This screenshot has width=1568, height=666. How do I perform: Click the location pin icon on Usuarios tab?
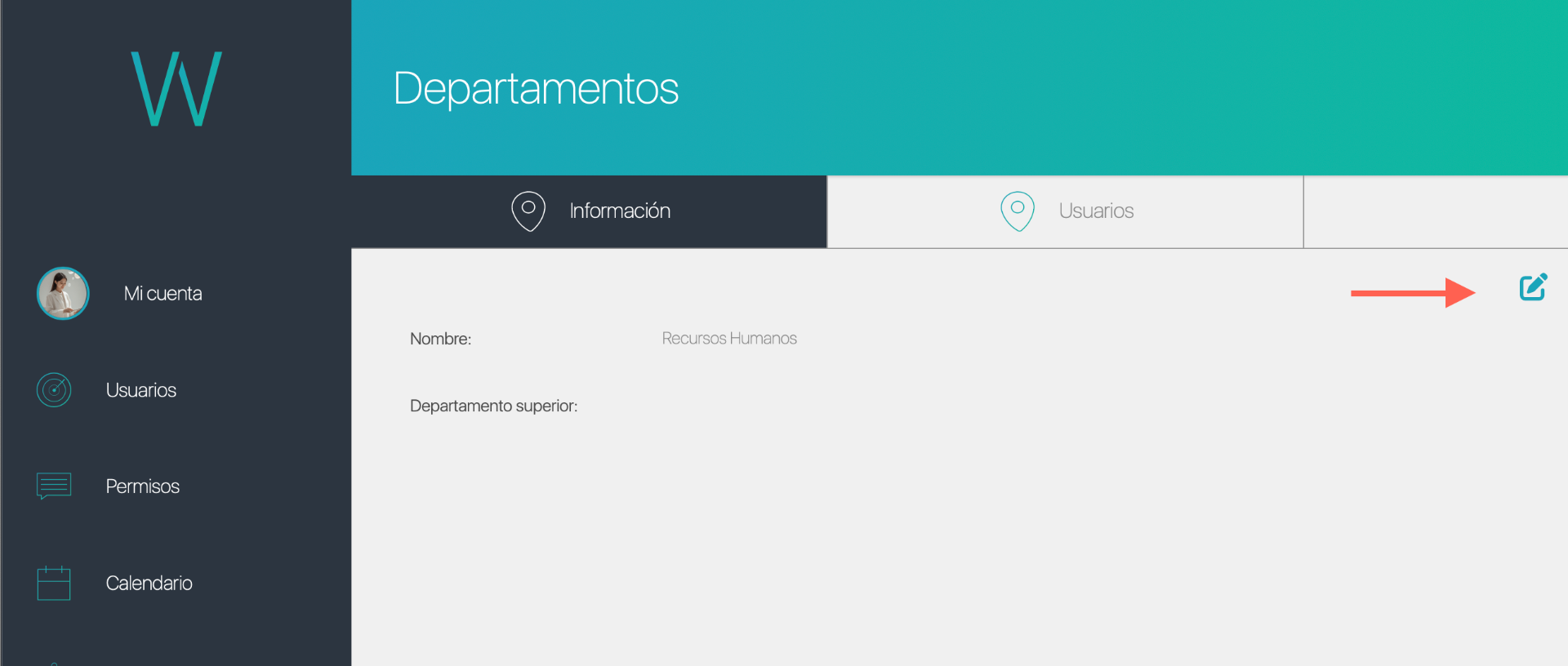1018,211
